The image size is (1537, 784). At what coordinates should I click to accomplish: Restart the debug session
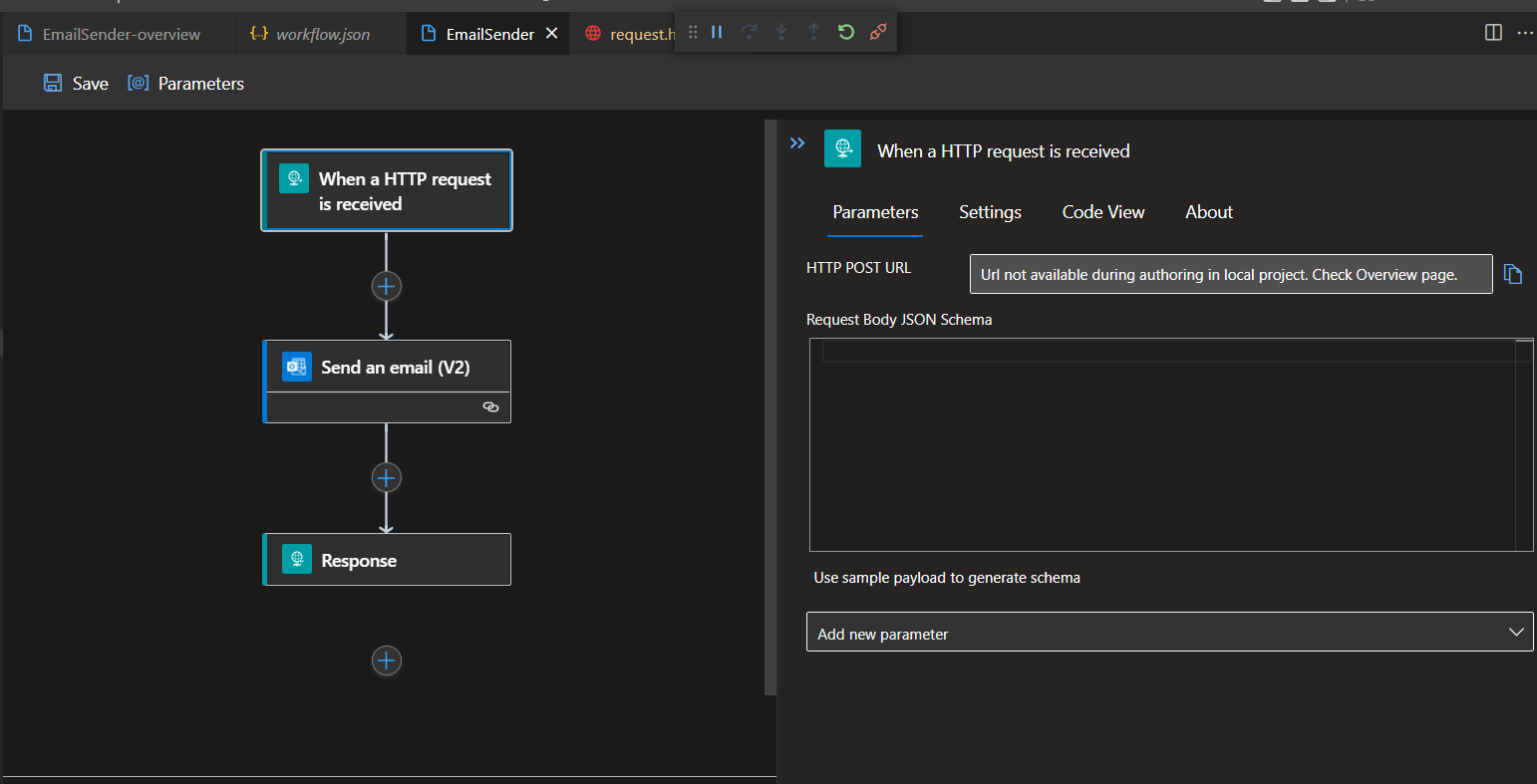pos(846,32)
